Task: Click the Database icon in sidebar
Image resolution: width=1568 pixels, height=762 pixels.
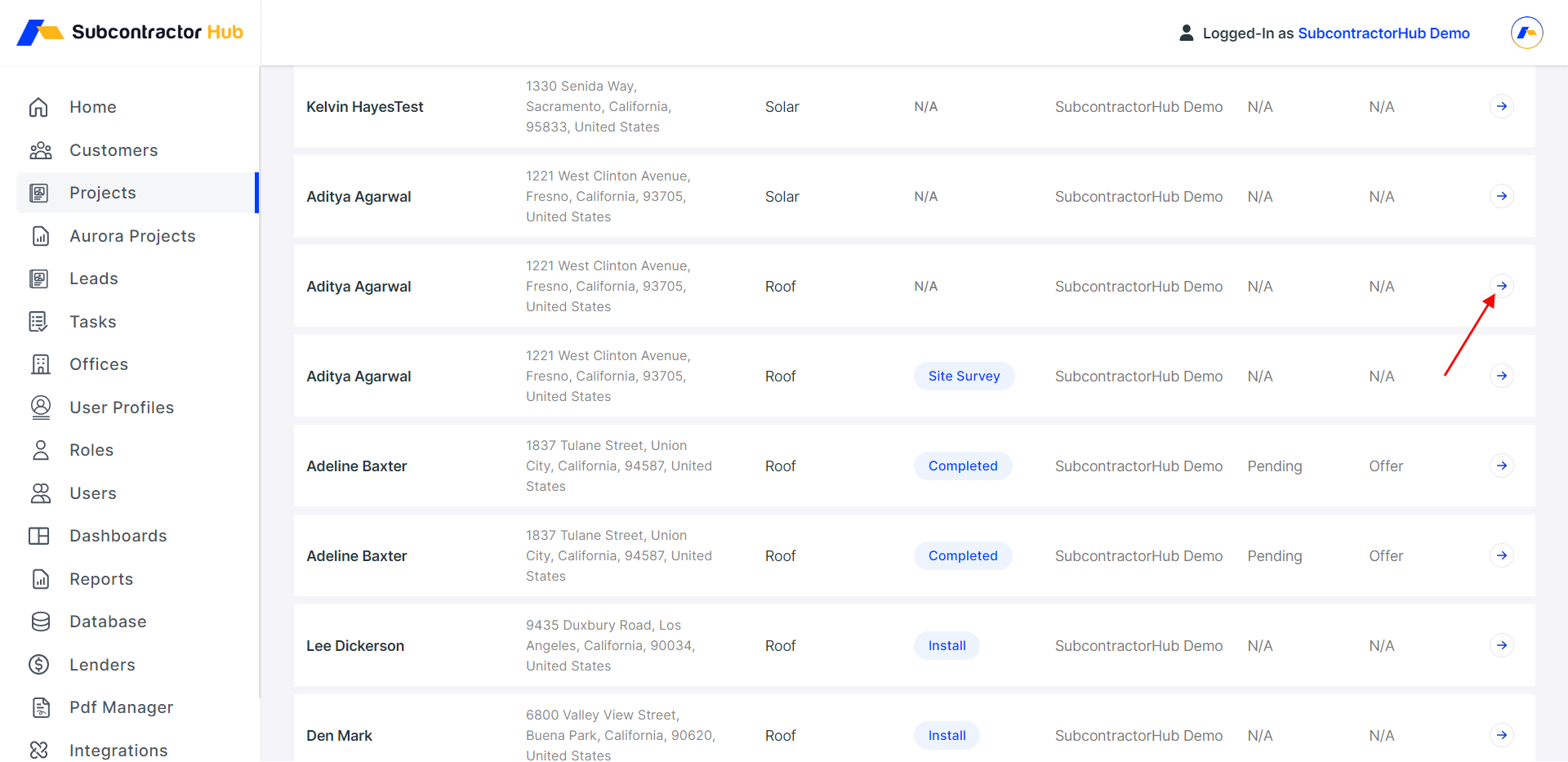Action: tap(40, 621)
